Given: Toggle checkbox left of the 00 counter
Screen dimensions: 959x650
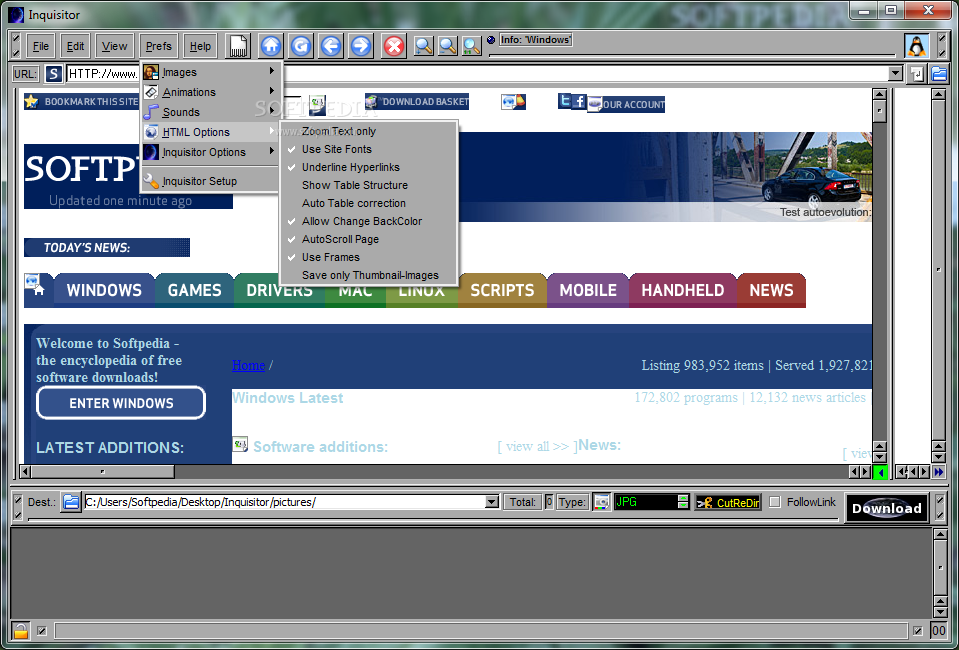Looking at the screenshot, I should coord(918,630).
